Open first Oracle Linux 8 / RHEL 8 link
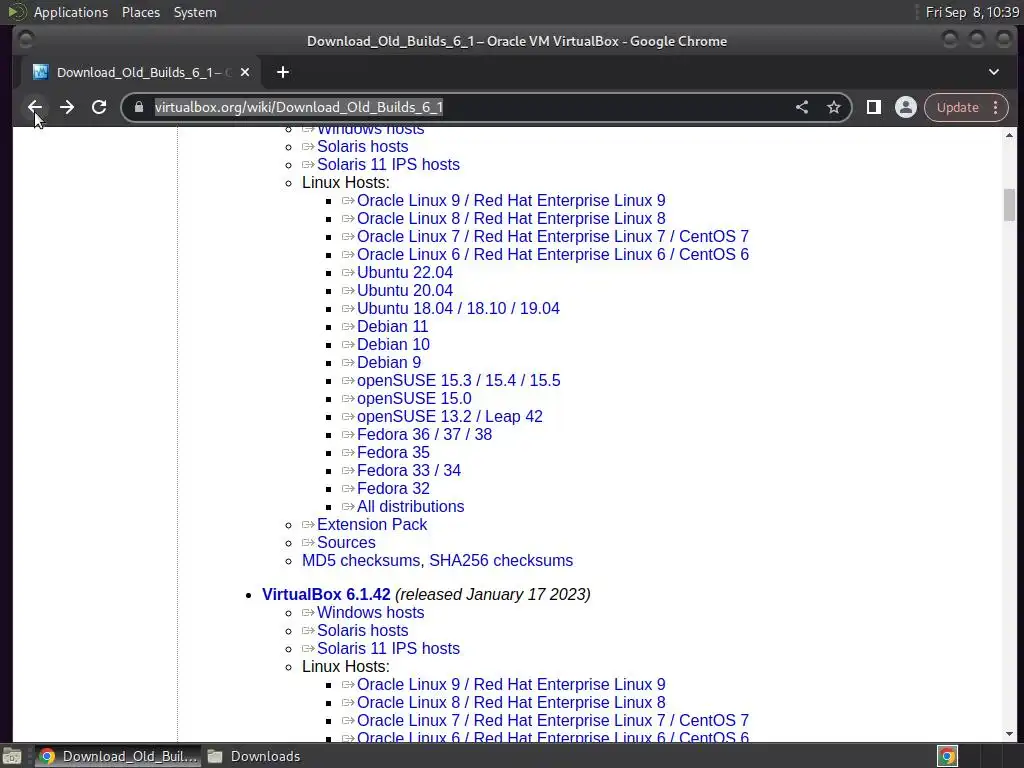This screenshot has width=1024, height=768. [511, 219]
